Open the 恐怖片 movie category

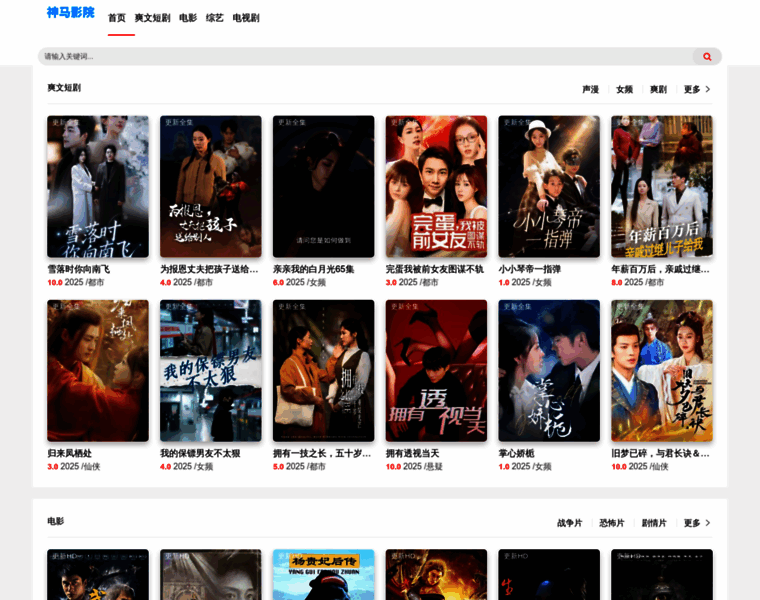(x=612, y=523)
